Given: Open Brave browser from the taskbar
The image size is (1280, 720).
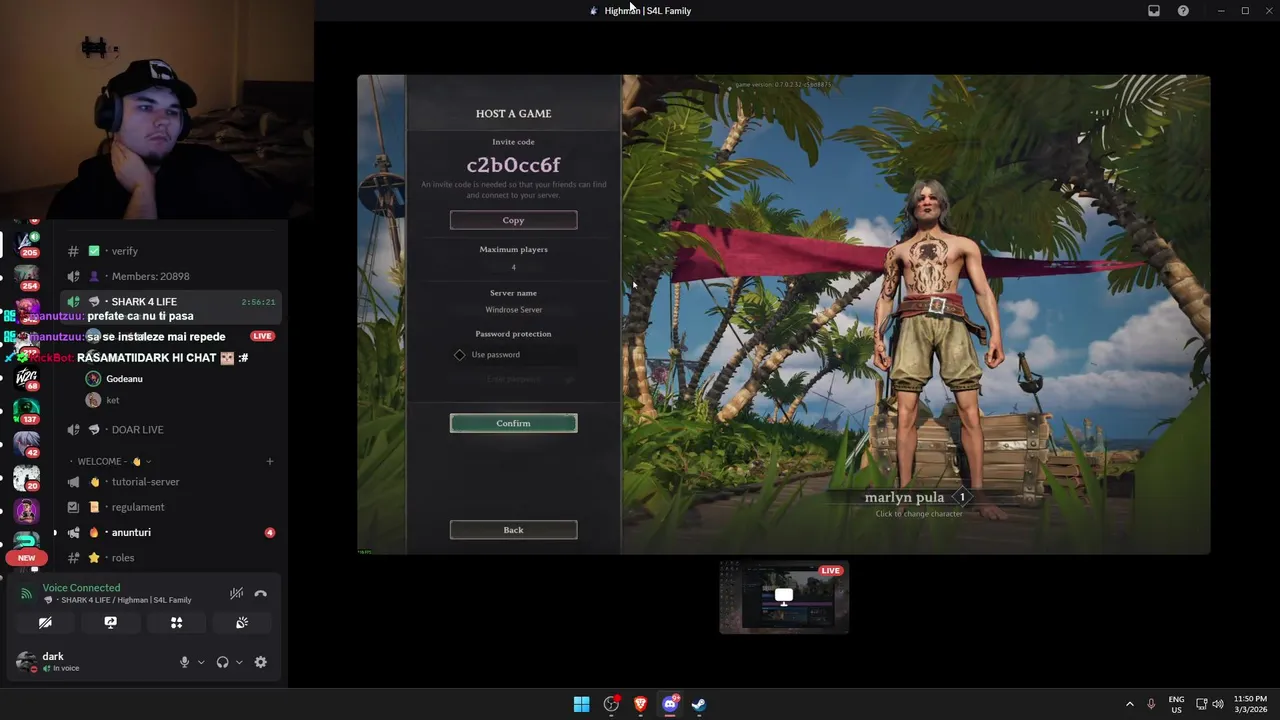Looking at the screenshot, I should (x=640, y=704).
